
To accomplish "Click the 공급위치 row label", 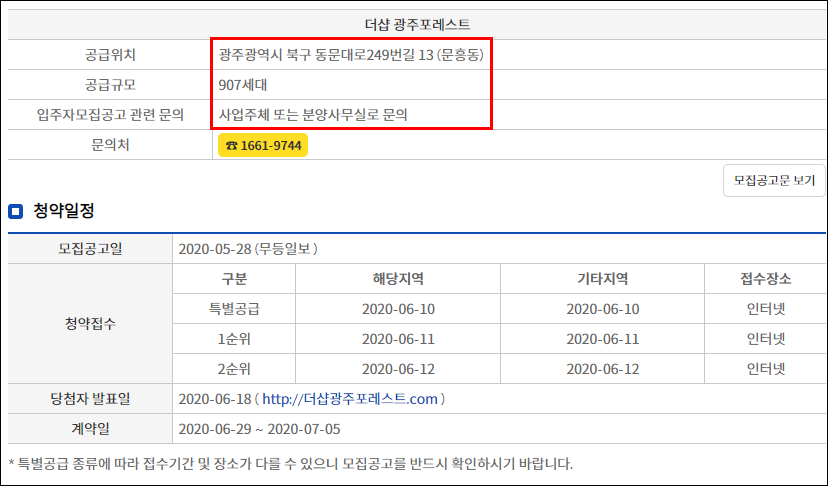I will 110,55.
